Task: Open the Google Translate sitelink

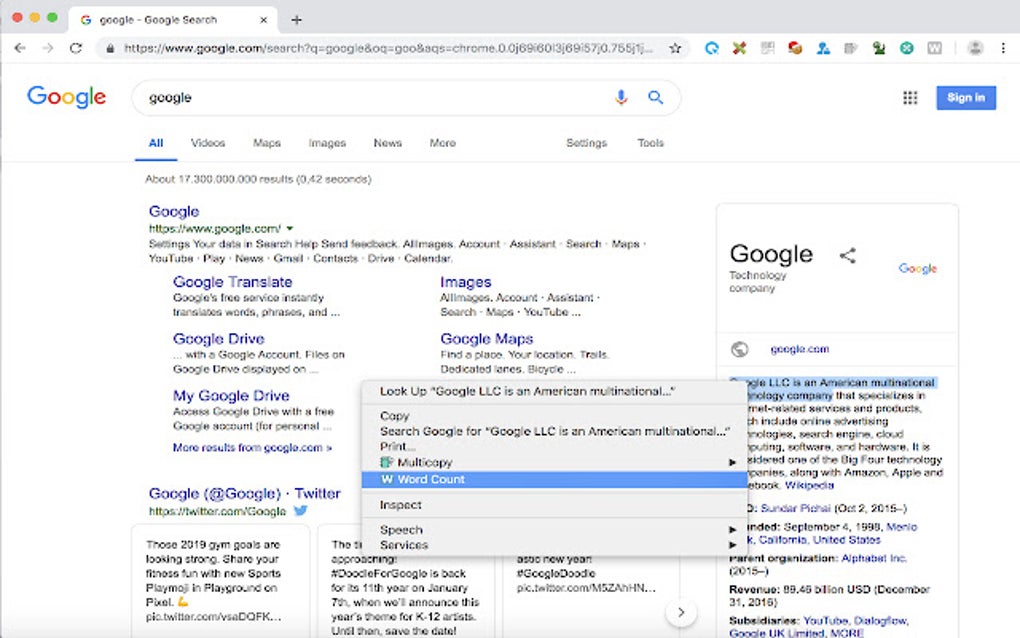Action: (232, 282)
